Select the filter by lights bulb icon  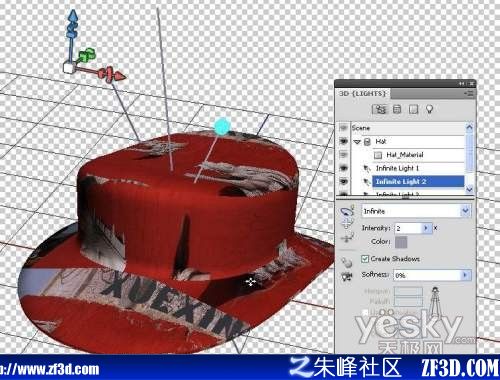429,109
